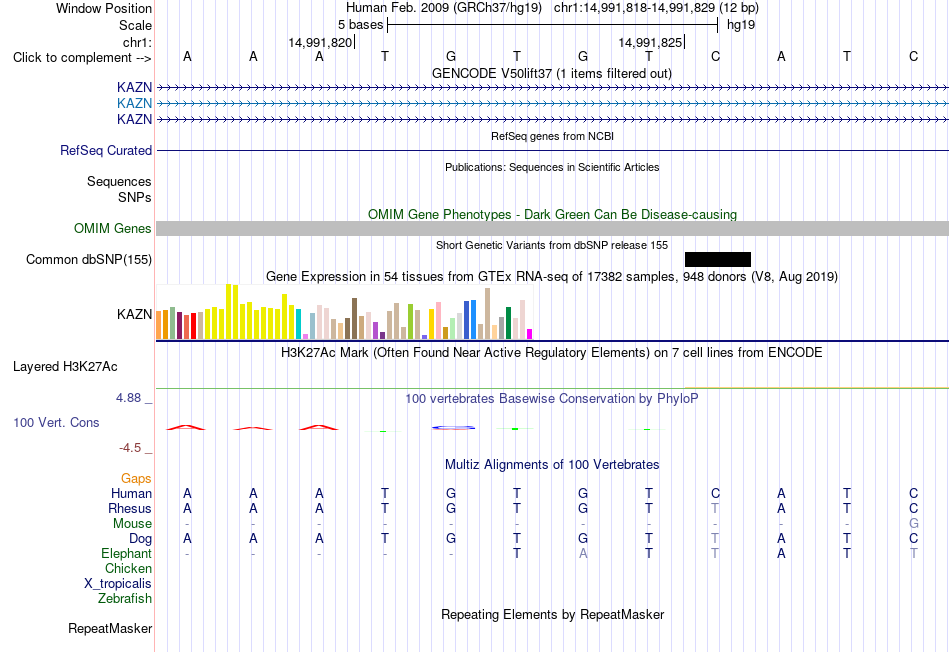Screen dimensions: 950x652
Task: Click the GTEx Gene Expression track title
Action: click(x=551, y=276)
